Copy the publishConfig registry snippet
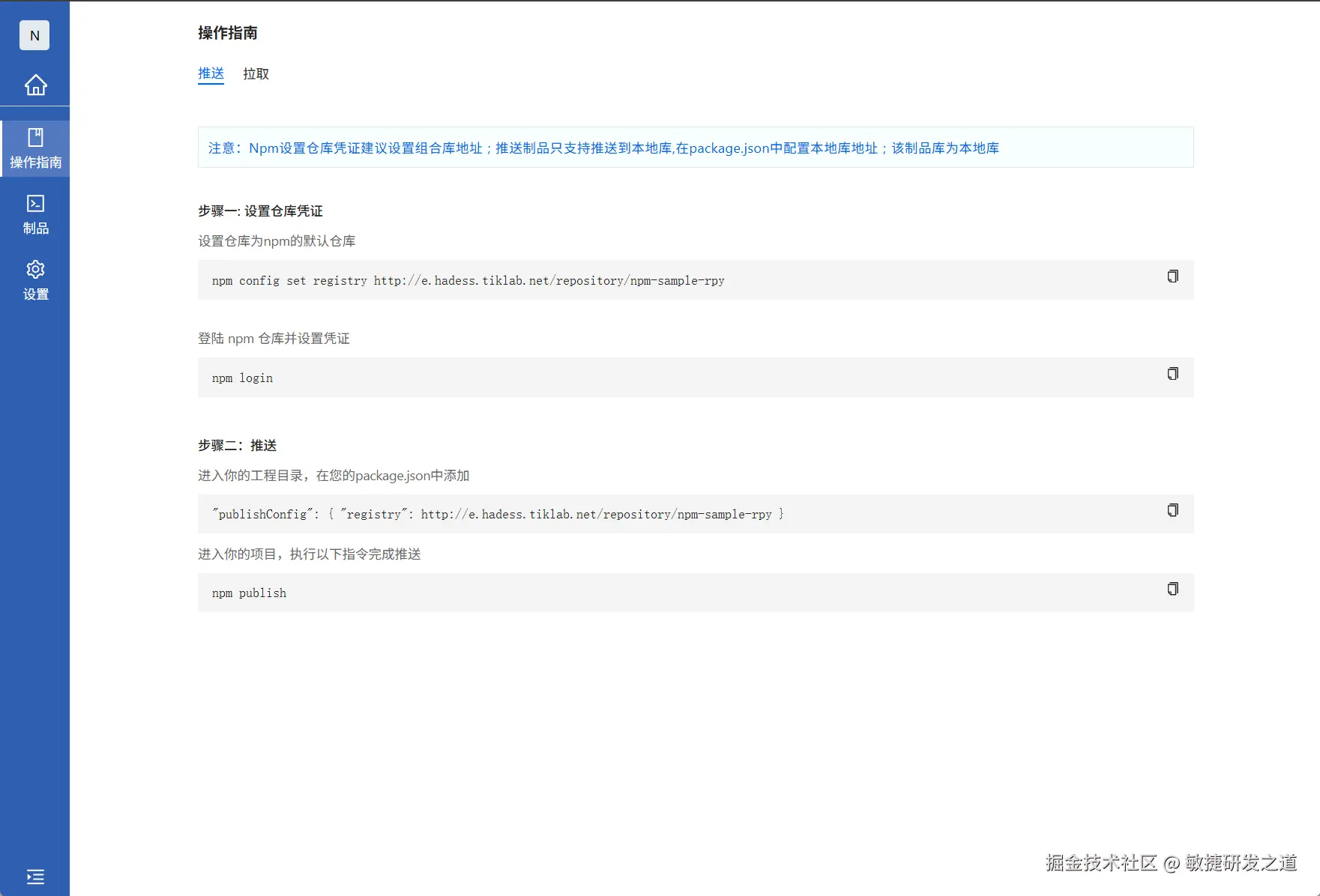 tap(1172, 510)
